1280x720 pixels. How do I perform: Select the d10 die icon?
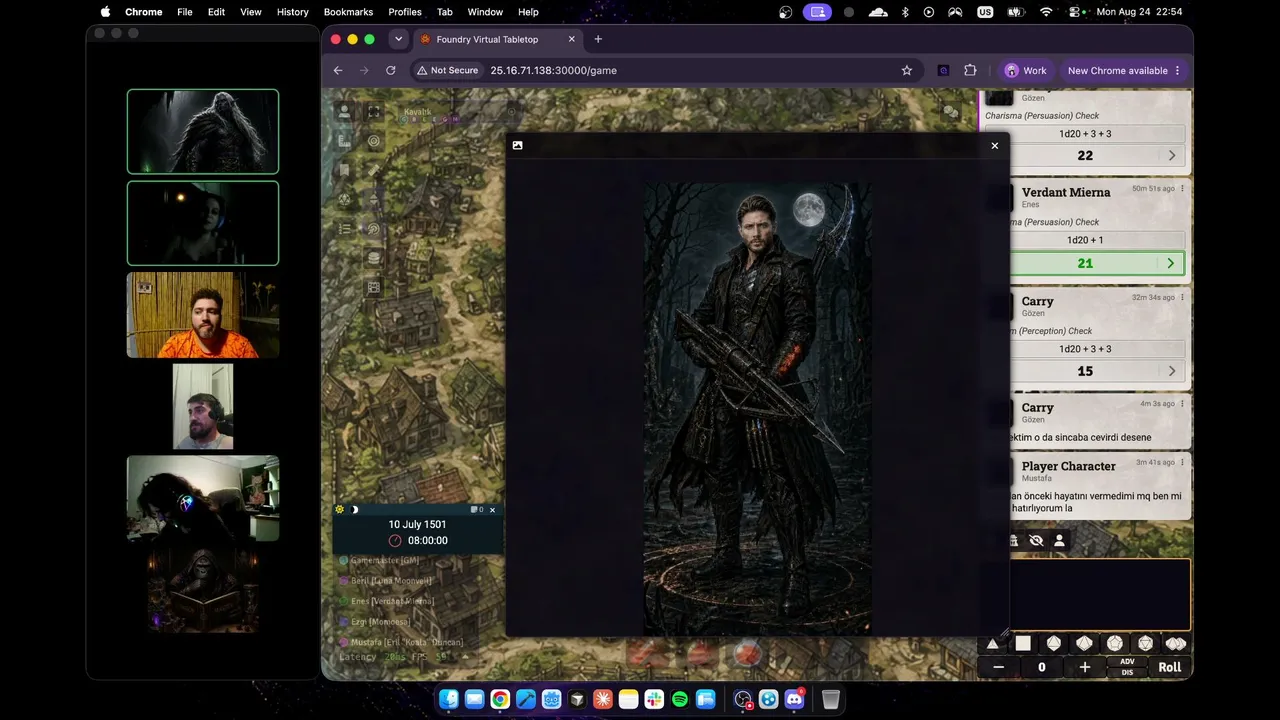pyautogui.click(x=1084, y=644)
